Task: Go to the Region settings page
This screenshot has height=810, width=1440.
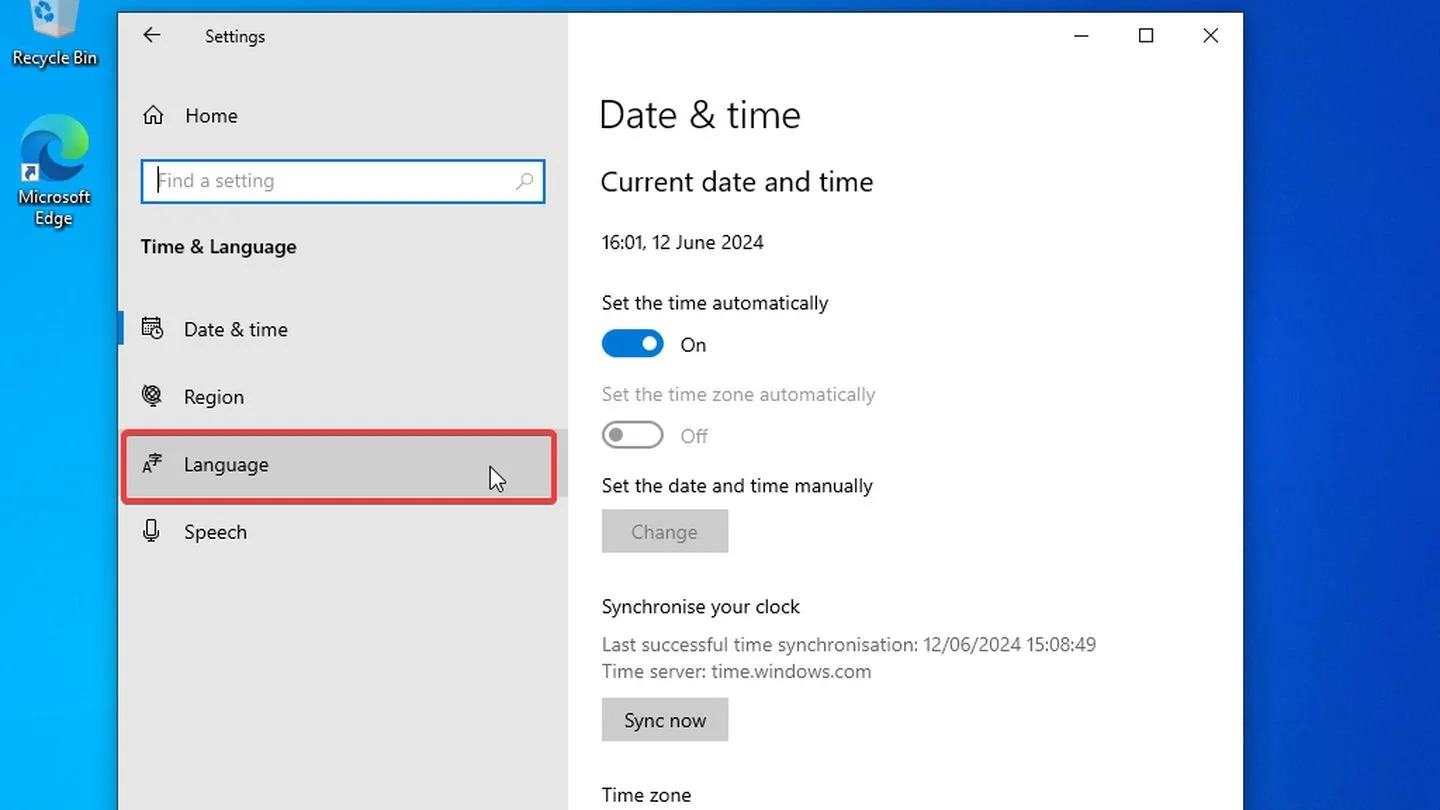Action: point(338,397)
